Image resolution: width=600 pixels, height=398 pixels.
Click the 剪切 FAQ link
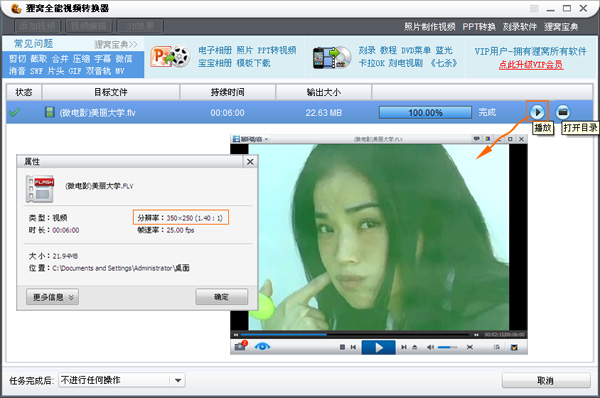pyautogui.click(x=18, y=59)
